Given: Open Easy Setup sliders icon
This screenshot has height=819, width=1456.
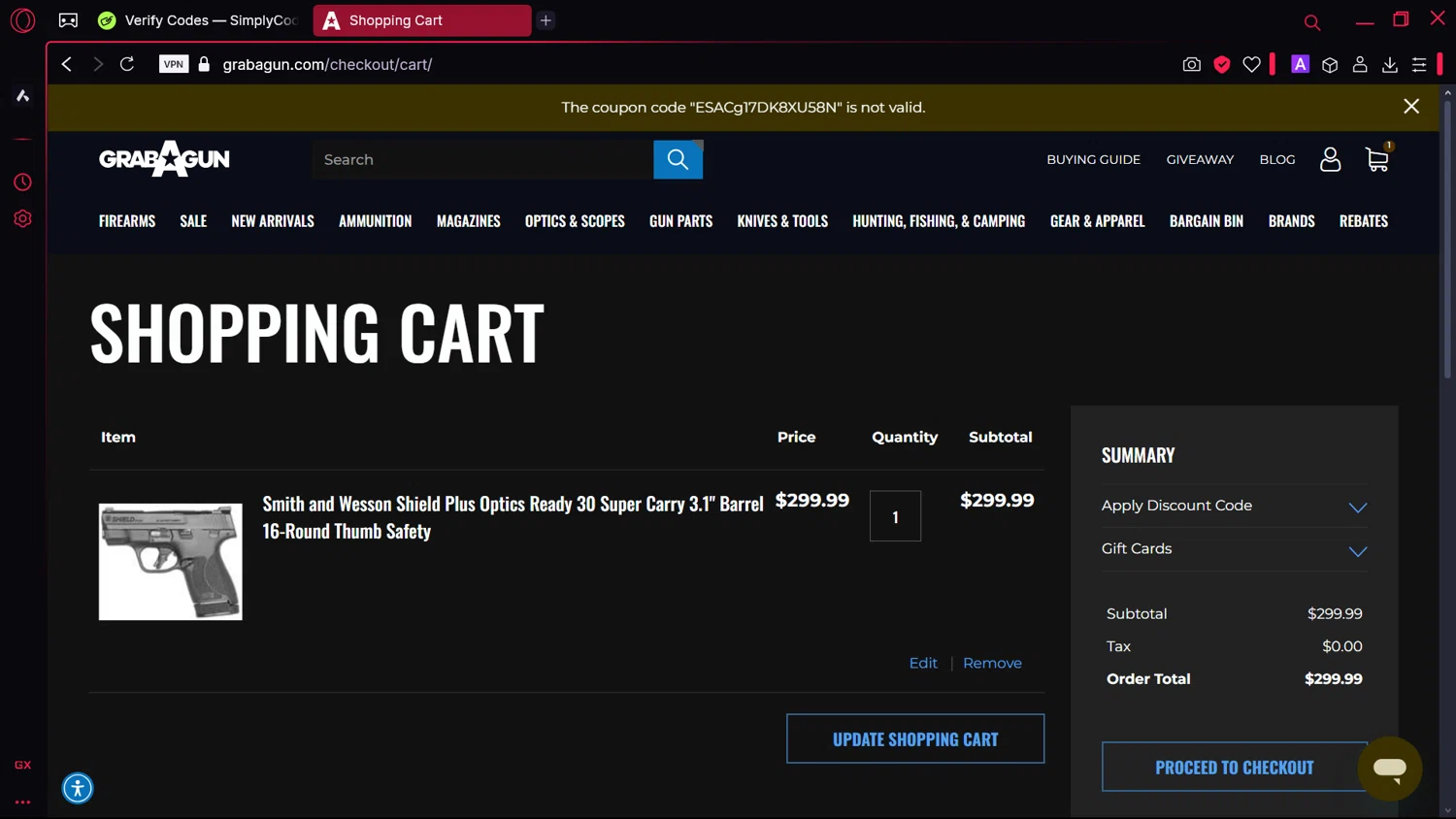Looking at the screenshot, I should point(1419,64).
